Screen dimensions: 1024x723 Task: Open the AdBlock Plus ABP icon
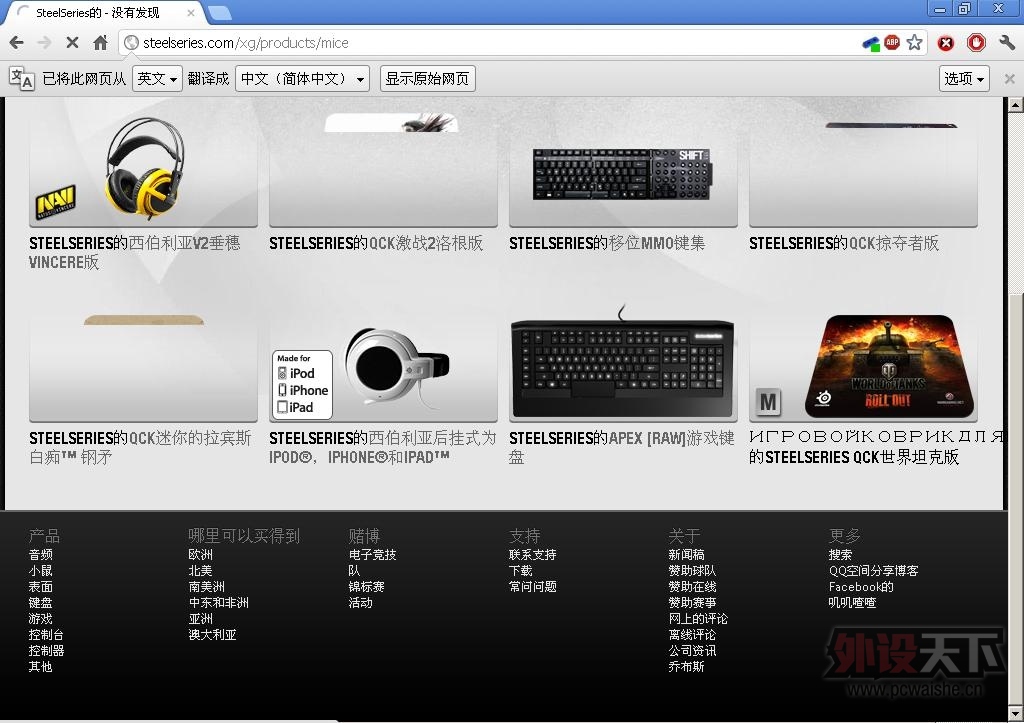(x=892, y=42)
